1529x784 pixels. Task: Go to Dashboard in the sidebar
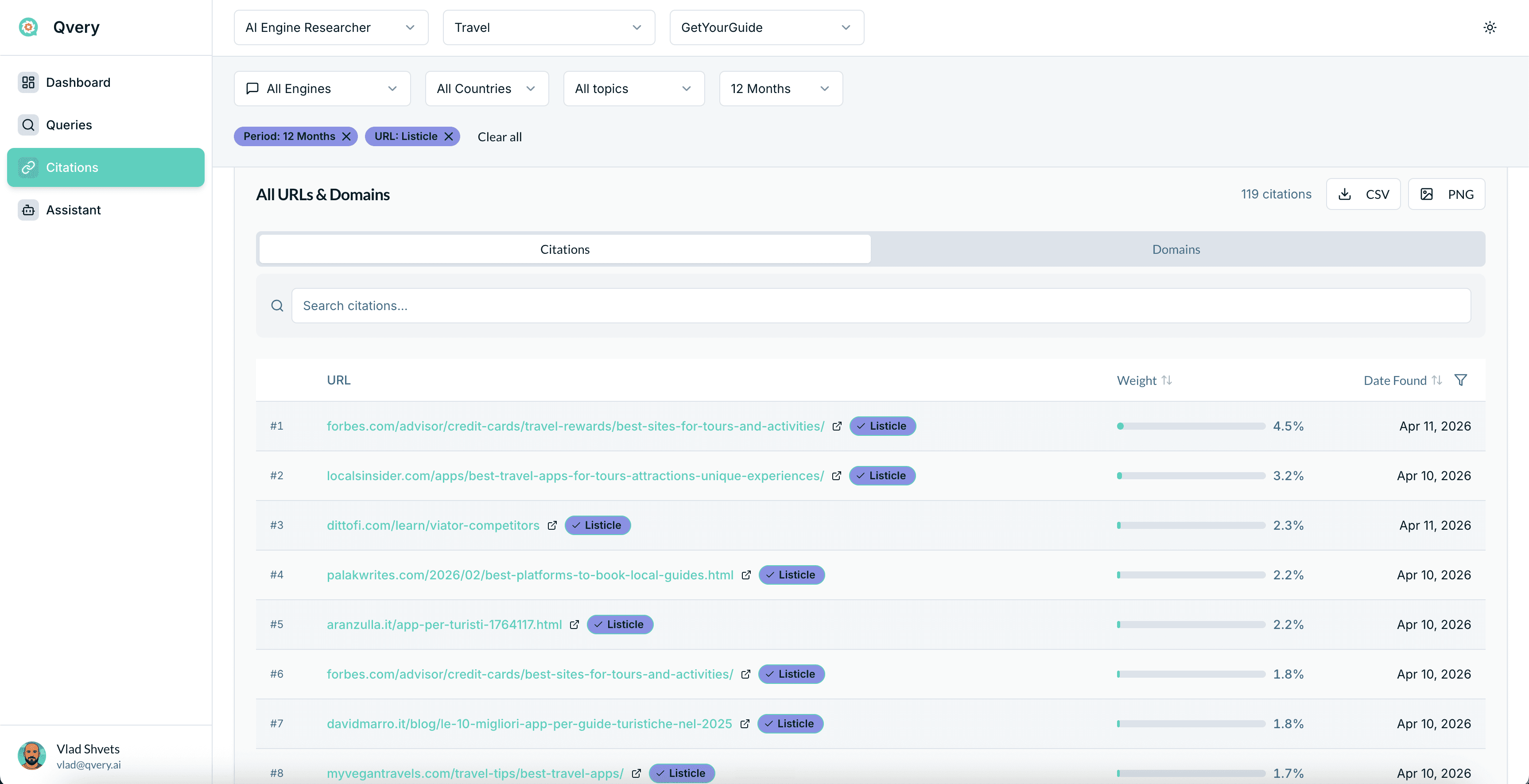point(106,82)
